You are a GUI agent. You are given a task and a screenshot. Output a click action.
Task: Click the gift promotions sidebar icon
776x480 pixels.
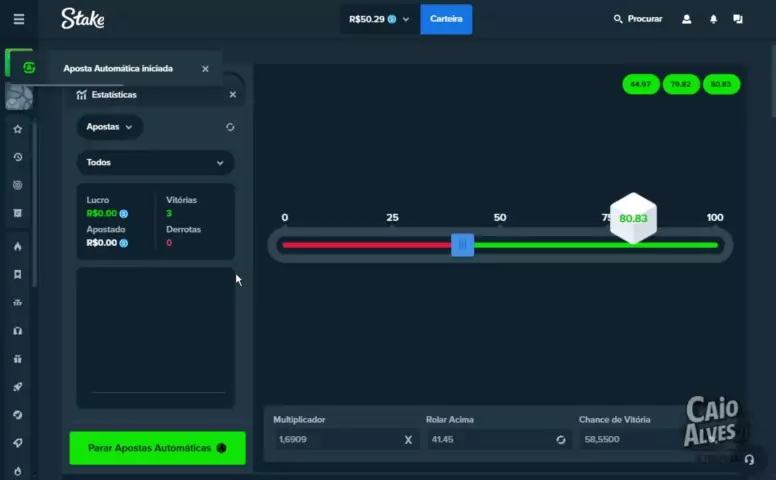pos(18,359)
